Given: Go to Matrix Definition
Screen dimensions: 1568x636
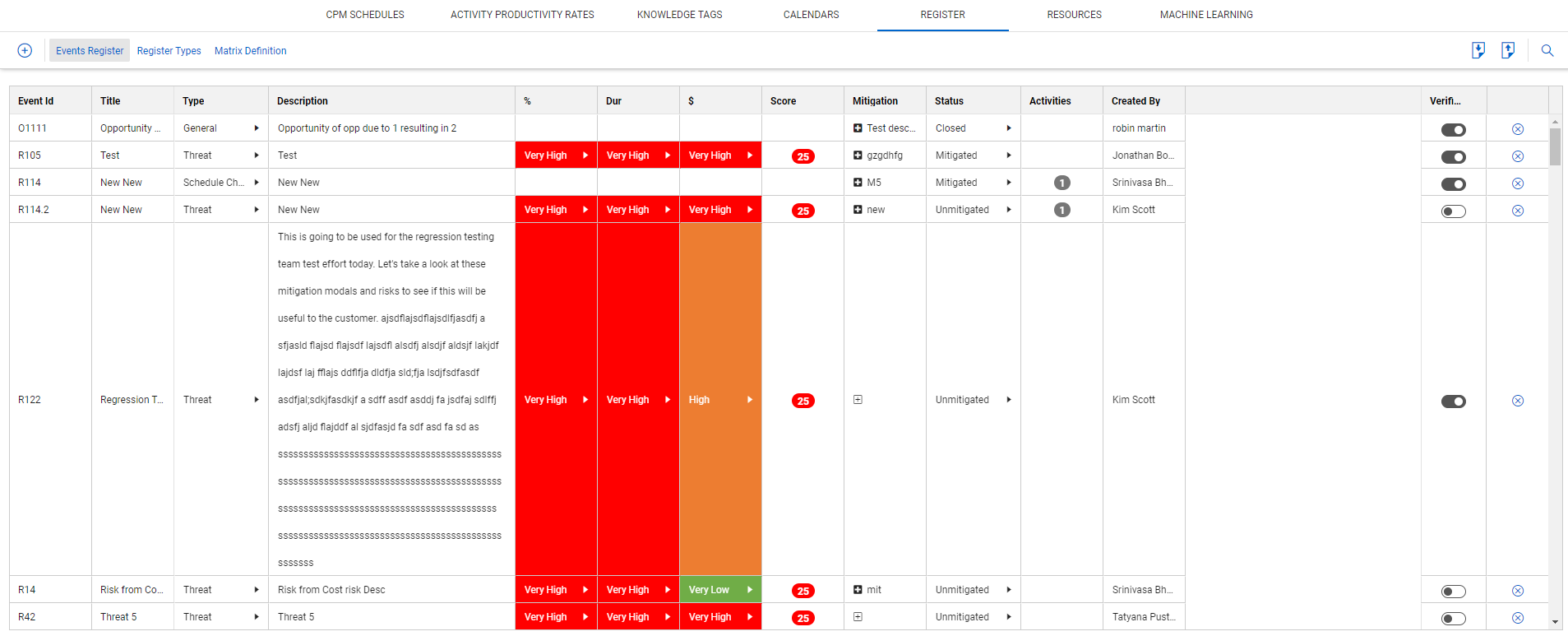Looking at the screenshot, I should [x=250, y=51].
